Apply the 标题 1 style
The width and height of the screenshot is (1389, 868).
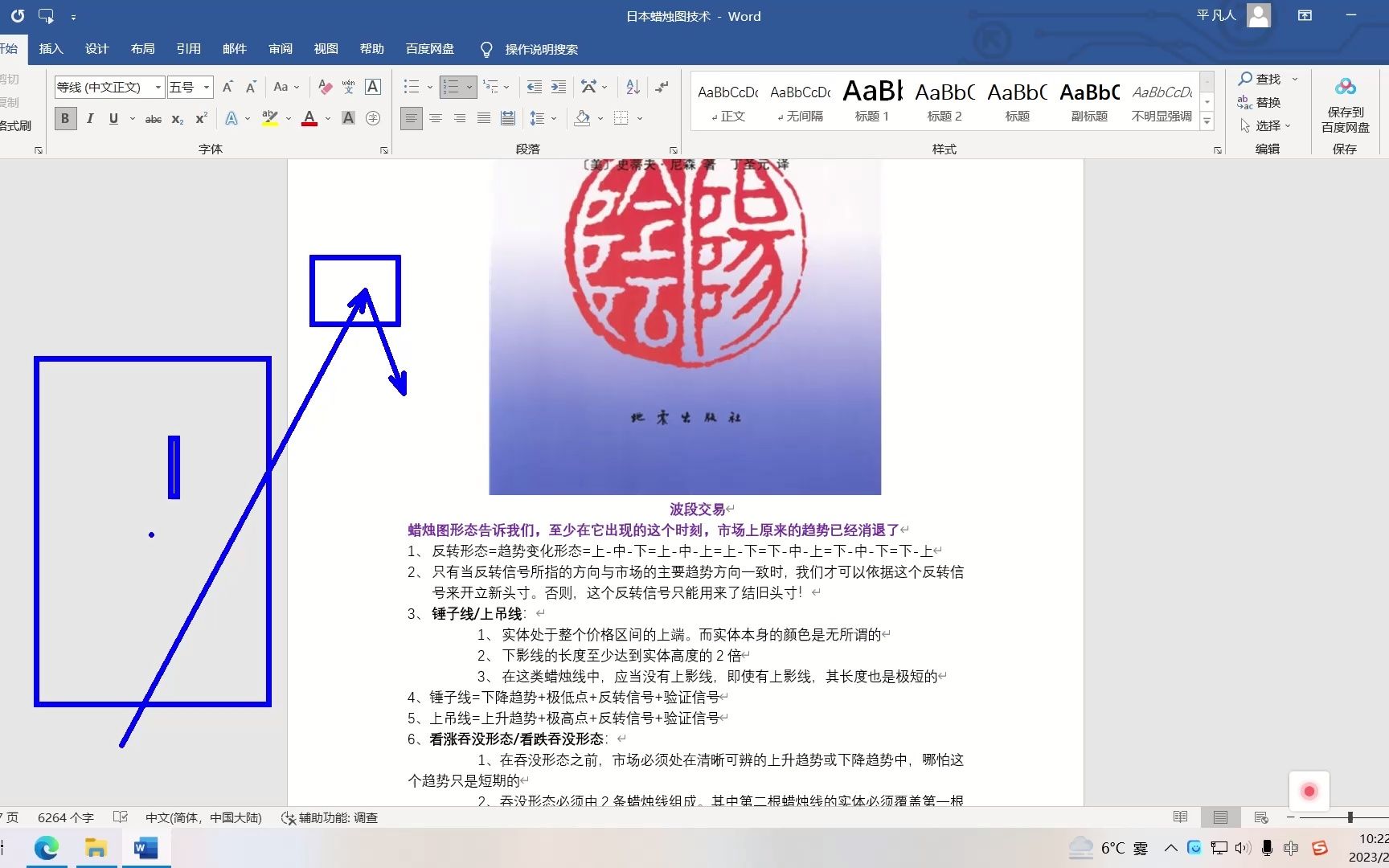[x=872, y=100]
